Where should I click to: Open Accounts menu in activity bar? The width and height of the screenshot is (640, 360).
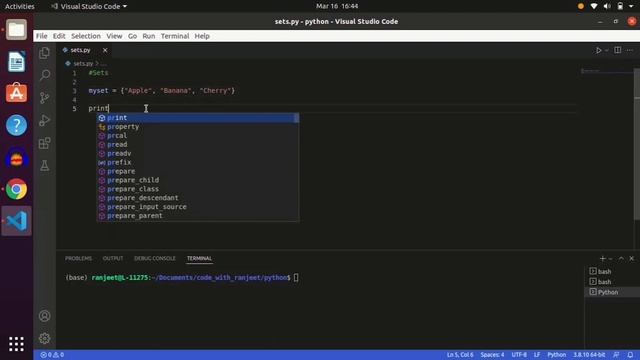click(x=44, y=316)
